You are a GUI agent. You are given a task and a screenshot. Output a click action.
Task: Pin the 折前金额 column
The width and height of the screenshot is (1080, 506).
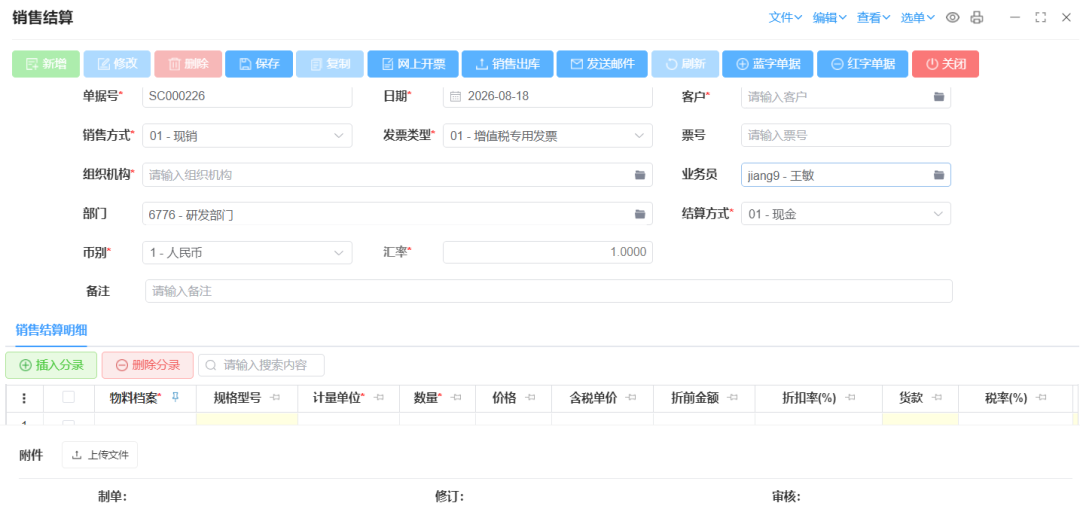click(733, 397)
